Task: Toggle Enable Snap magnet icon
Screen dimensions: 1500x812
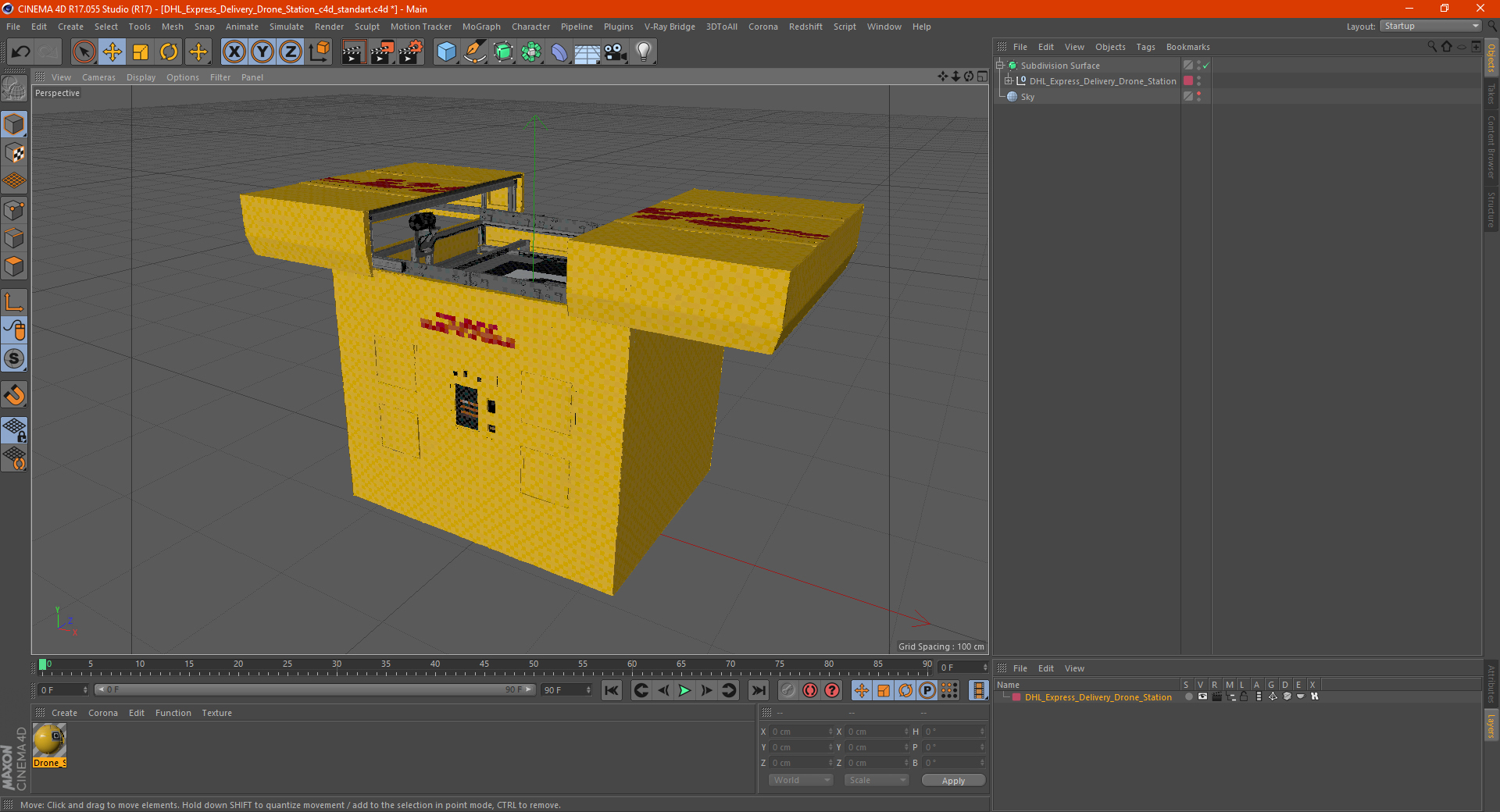Action: [14, 395]
